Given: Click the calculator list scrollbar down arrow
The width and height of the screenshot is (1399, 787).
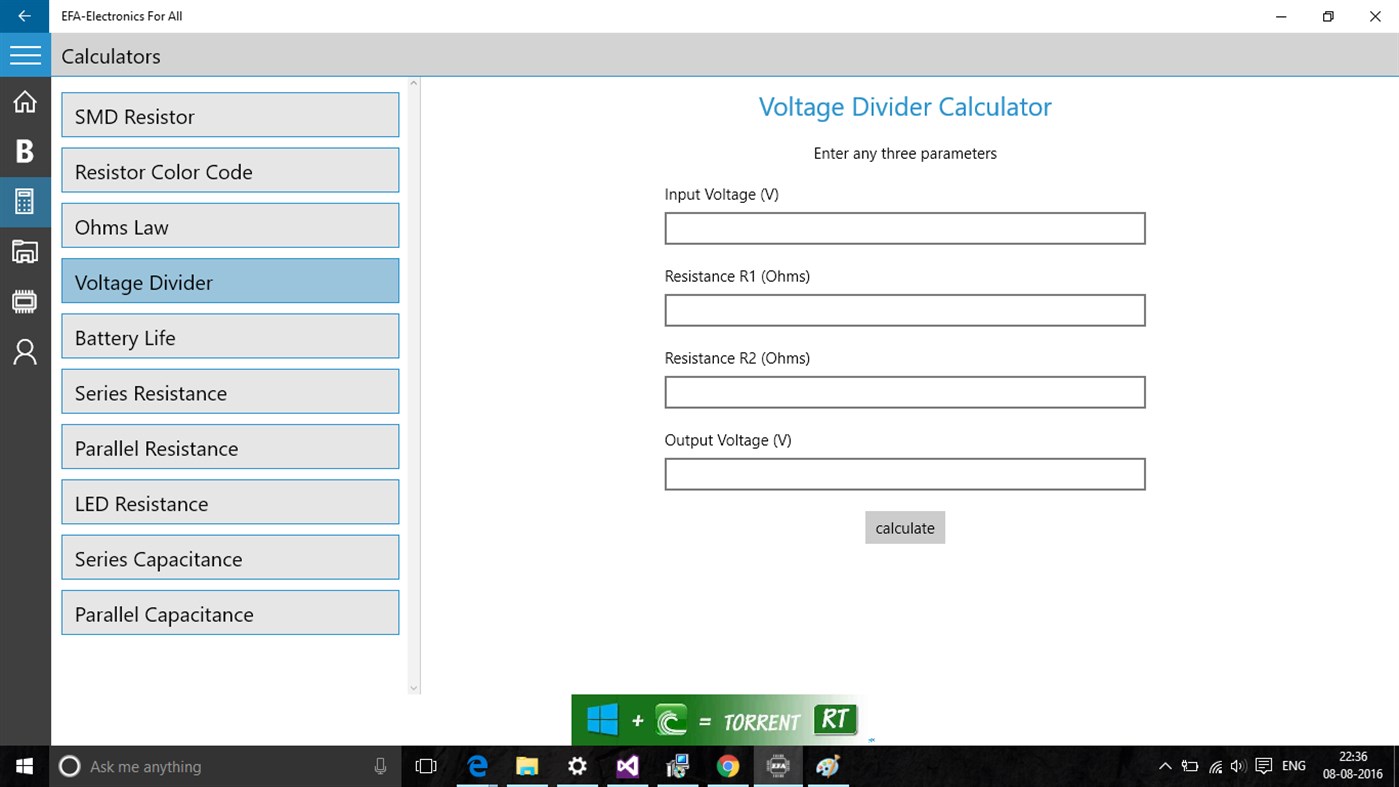Looking at the screenshot, I should click(x=414, y=688).
